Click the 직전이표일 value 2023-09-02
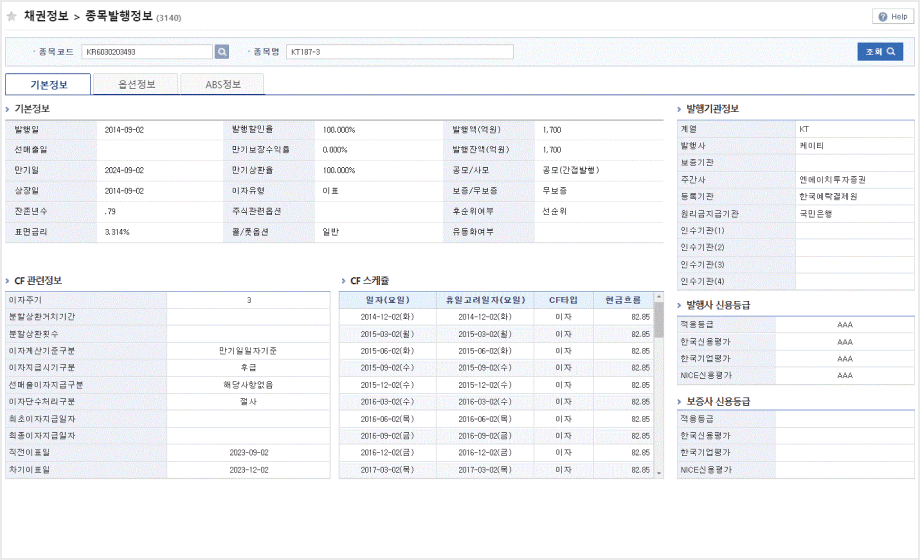Screen dimensions: 920x560 [249, 453]
